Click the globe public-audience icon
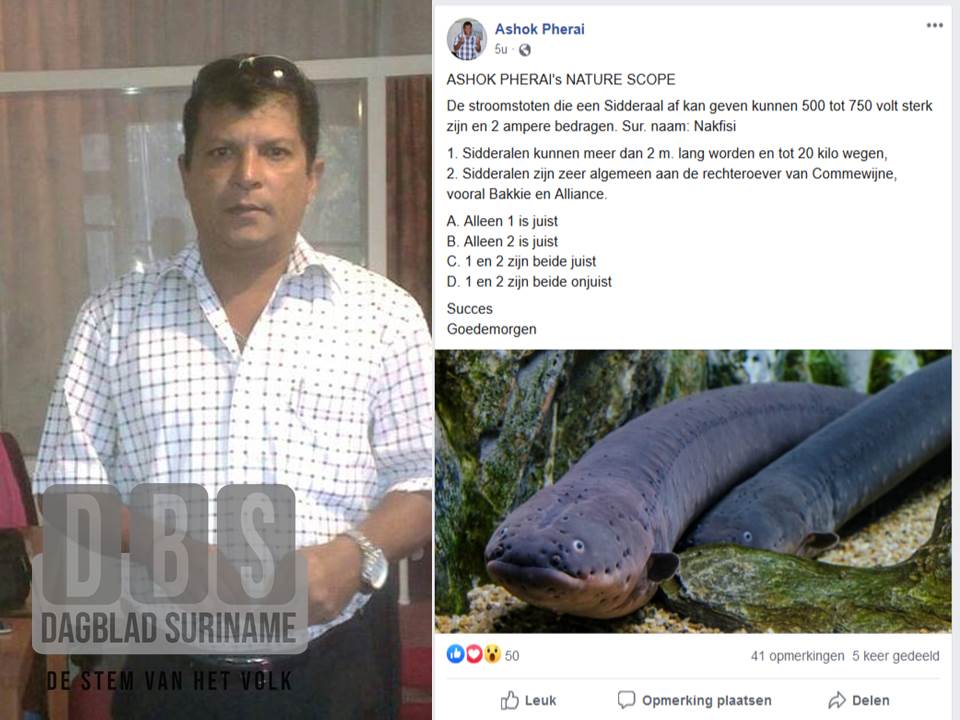This screenshot has width=960, height=720. click(x=525, y=50)
